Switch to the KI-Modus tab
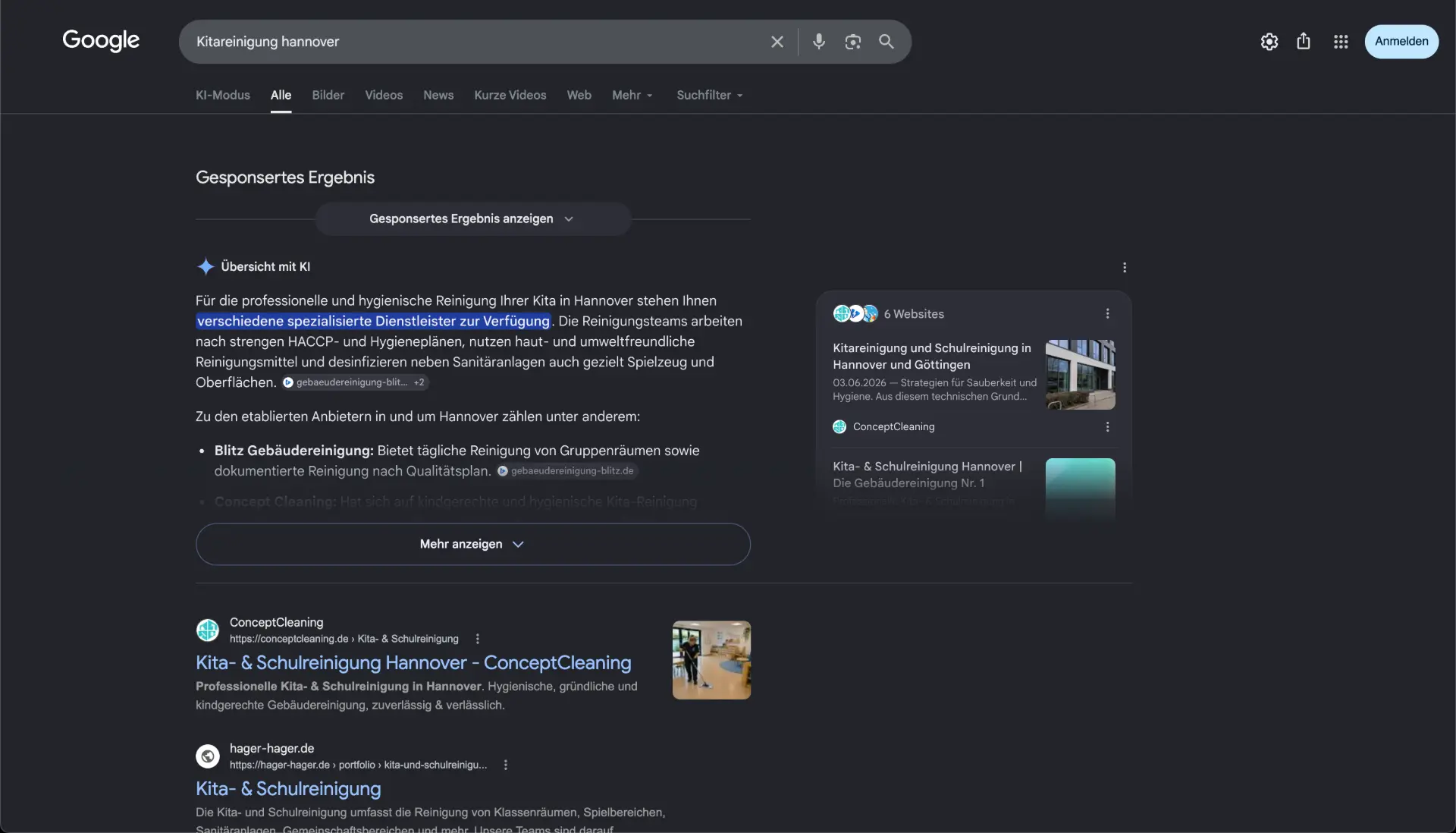The image size is (1456, 833). 223,95
